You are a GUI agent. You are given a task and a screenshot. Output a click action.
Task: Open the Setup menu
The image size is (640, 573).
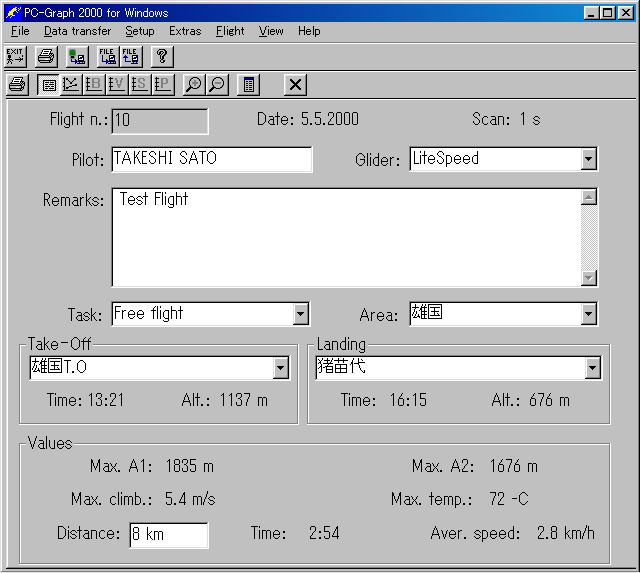pos(140,31)
